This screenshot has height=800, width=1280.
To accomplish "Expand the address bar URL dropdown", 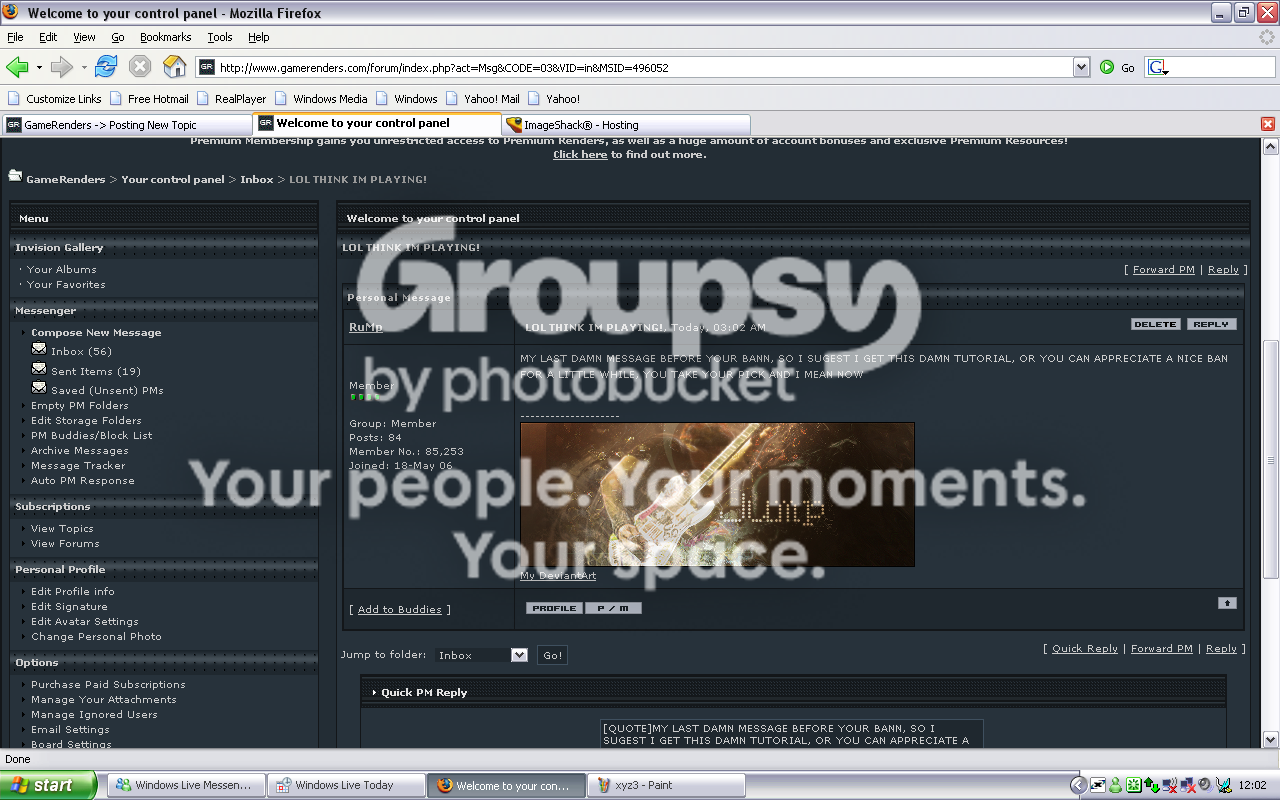I will [1081, 67].
